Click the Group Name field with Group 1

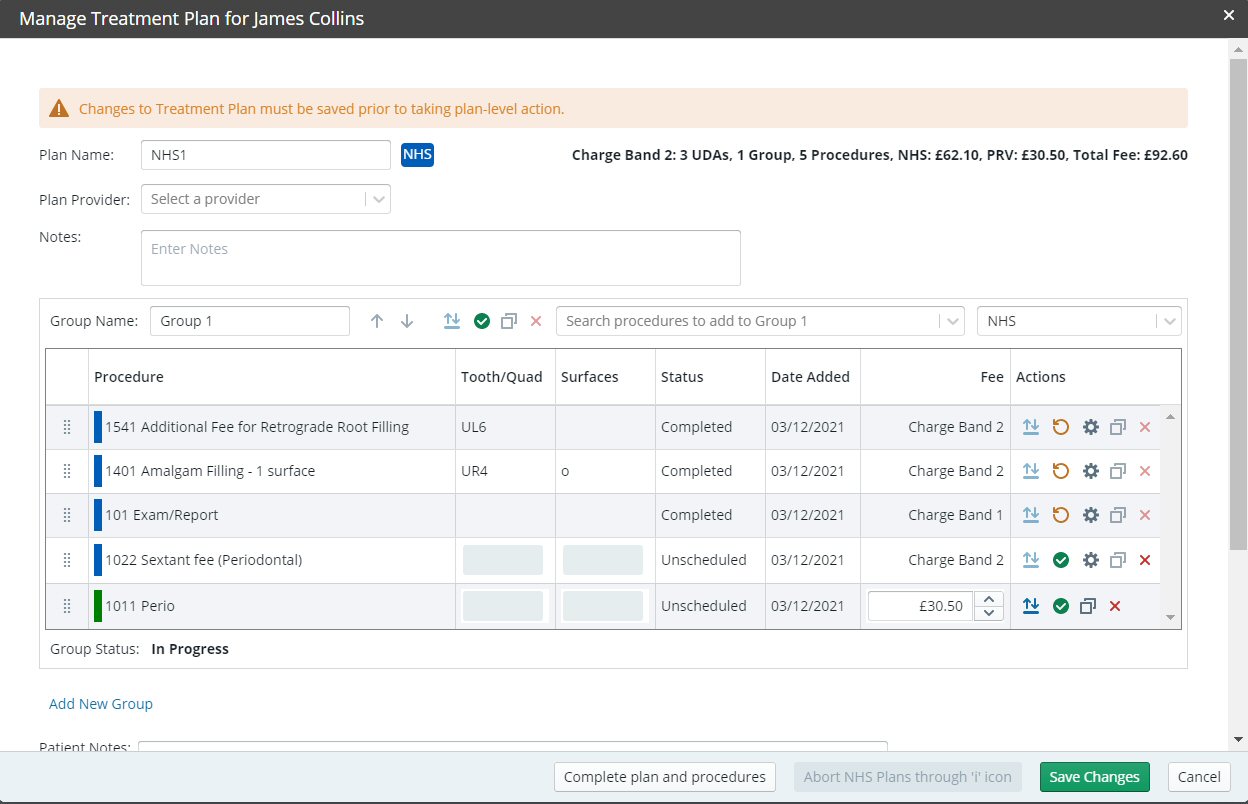tap(250, 321)
